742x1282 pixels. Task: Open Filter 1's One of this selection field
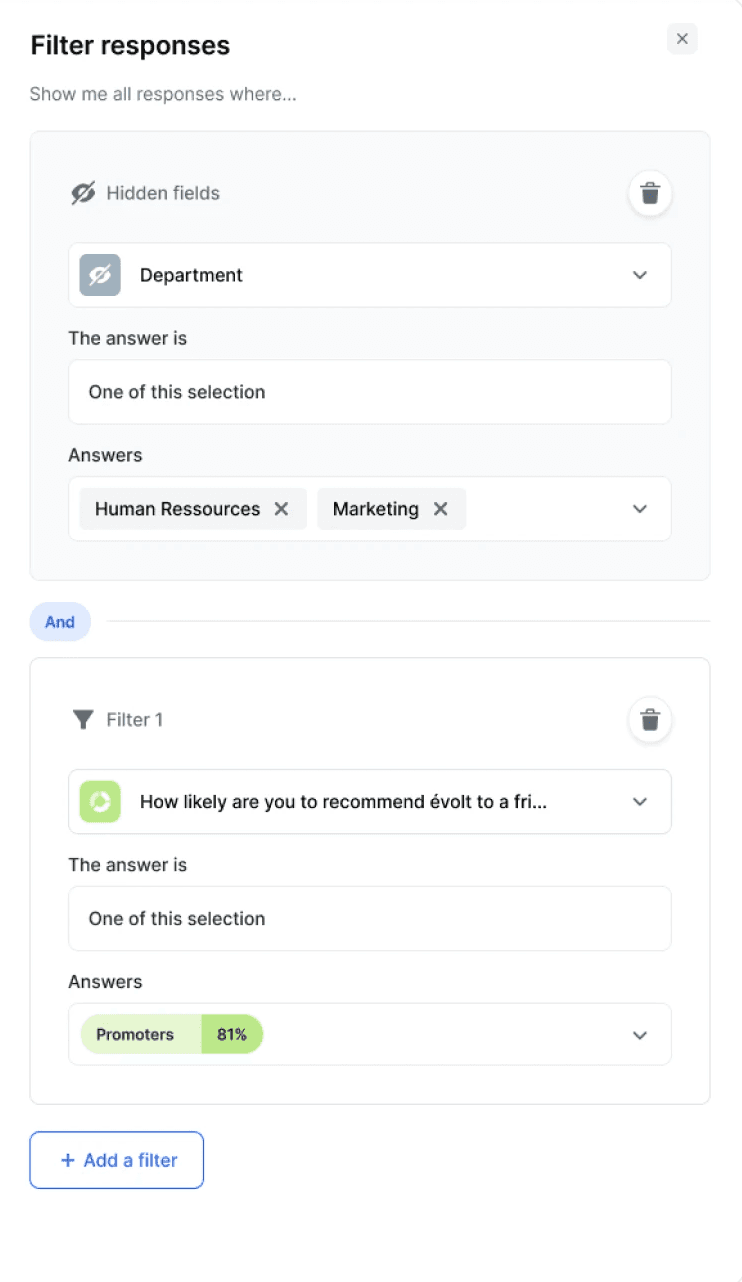[x=369, y=919]
